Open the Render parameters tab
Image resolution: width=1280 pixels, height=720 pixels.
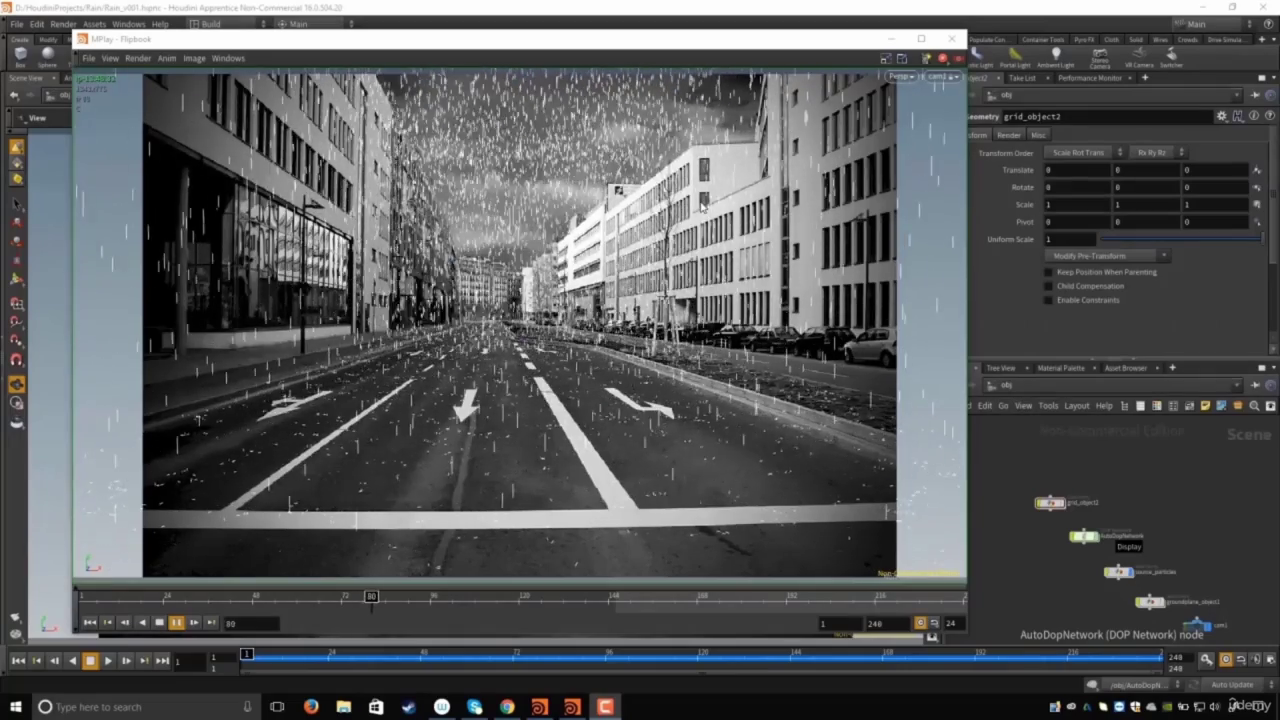click(x=1008, y=135)
